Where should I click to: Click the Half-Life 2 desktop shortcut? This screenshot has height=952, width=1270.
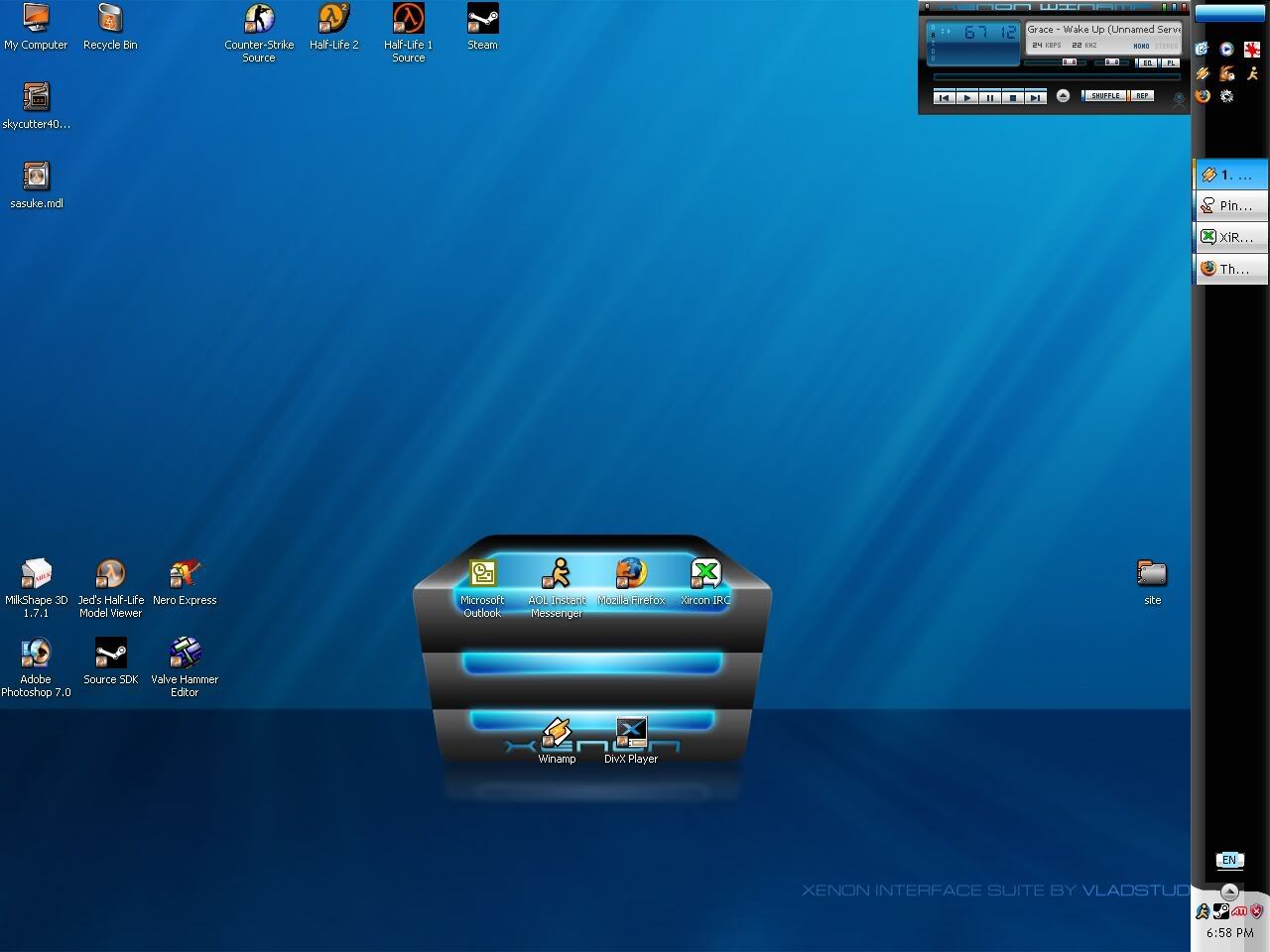pyautogui.click(x=334, y=27)
